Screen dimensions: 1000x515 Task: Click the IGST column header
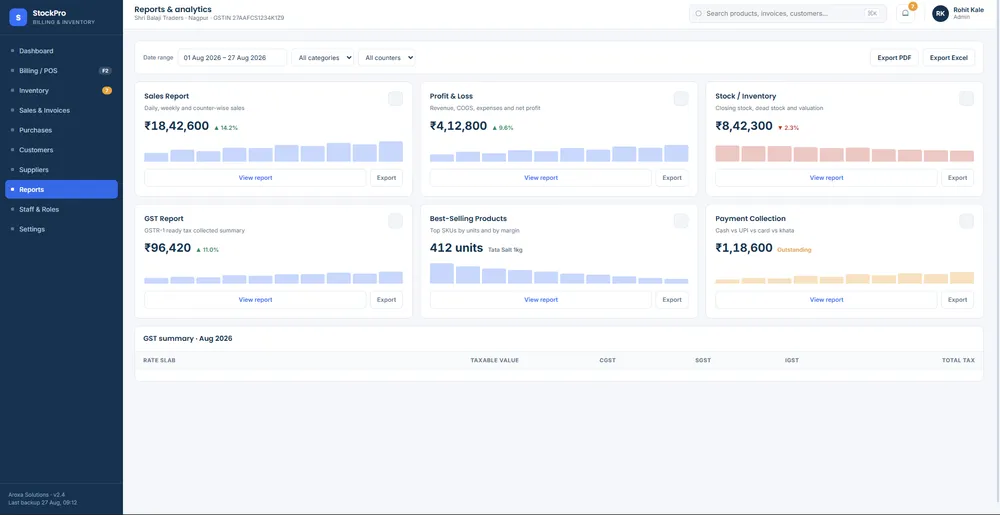tap(792, 361)
